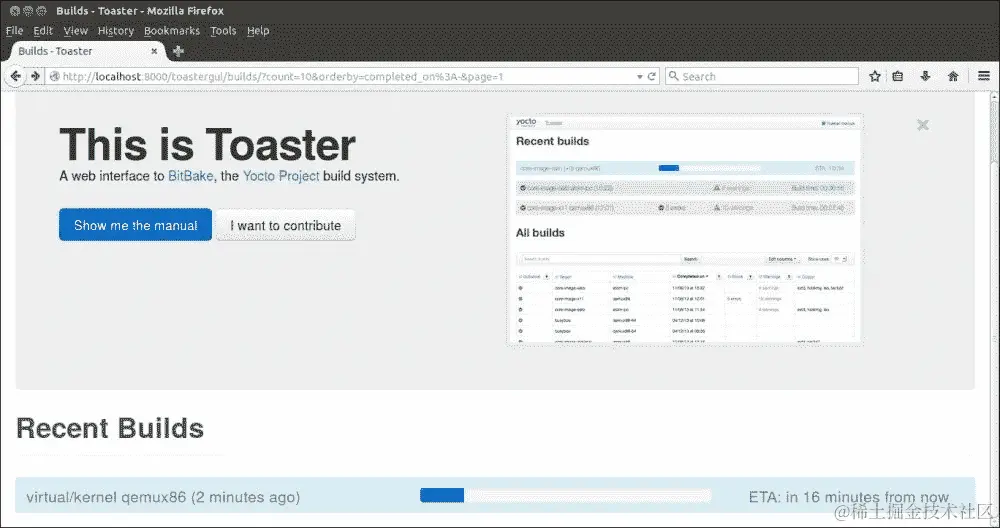Open the Help menu
Screen dimensions: 1000x528
click(x=258, y=31)
